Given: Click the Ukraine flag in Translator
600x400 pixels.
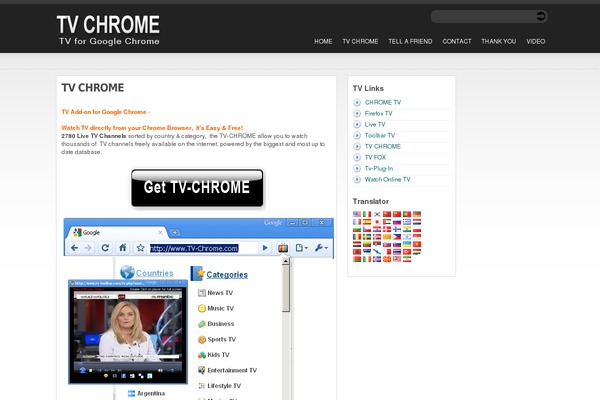Looking at the screenshot, I should pyautogui.click(x=407, y=244).
